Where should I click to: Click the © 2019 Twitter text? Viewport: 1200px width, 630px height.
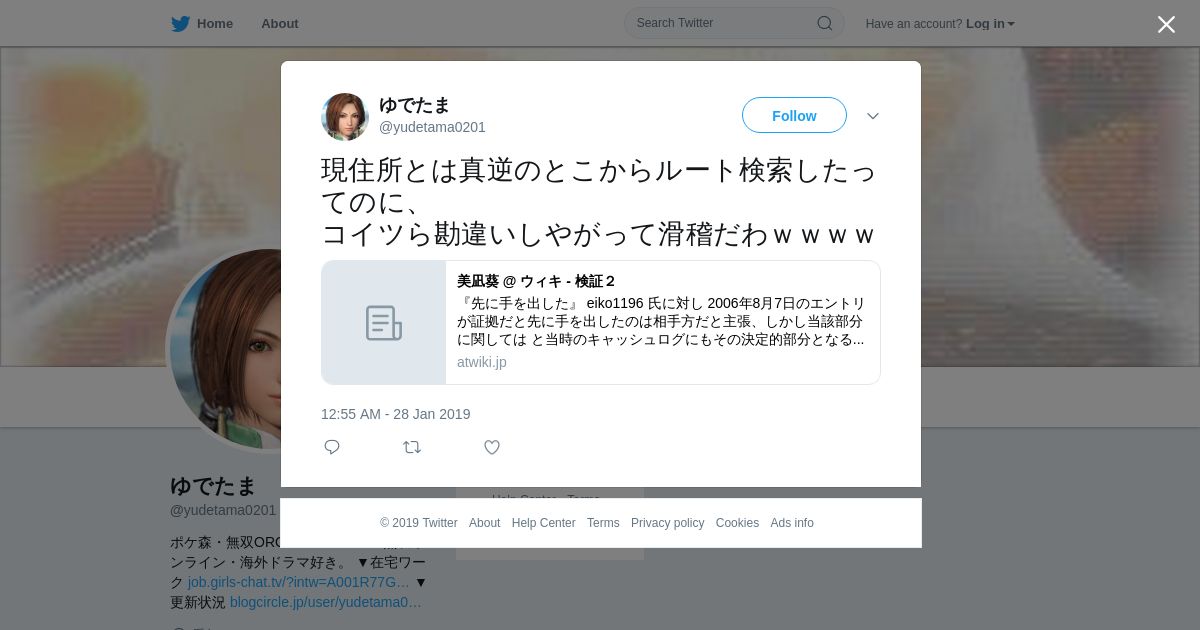click(418, 523)
